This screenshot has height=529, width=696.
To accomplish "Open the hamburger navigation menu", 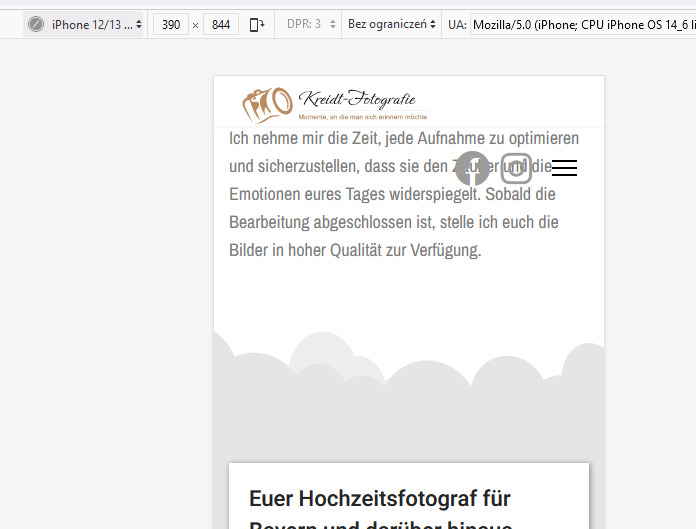I will point(564,168).
